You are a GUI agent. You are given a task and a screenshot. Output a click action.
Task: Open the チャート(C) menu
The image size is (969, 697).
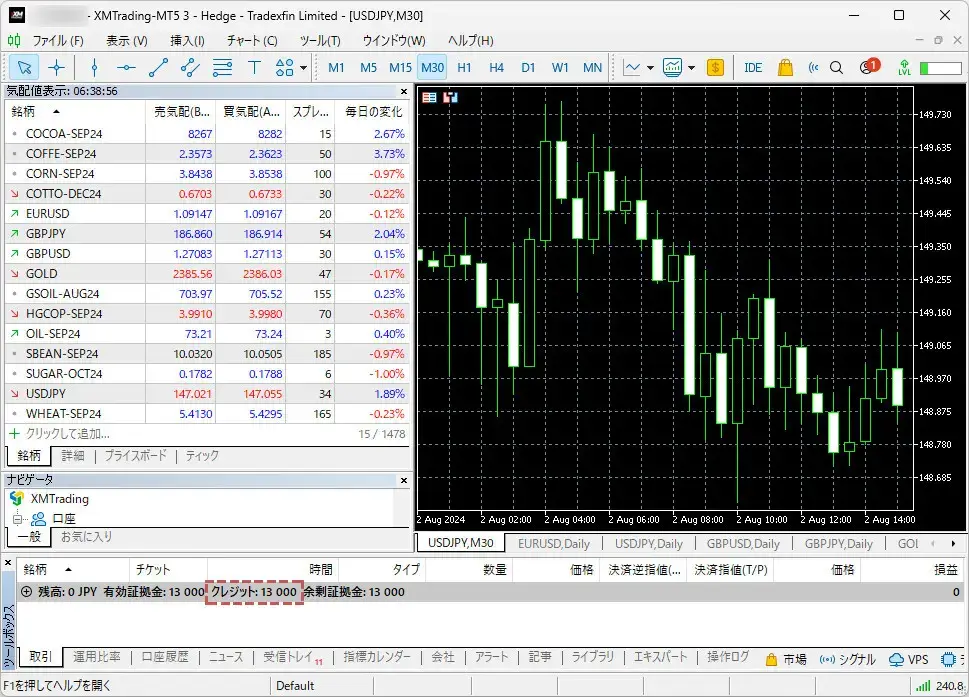point(252,41)
